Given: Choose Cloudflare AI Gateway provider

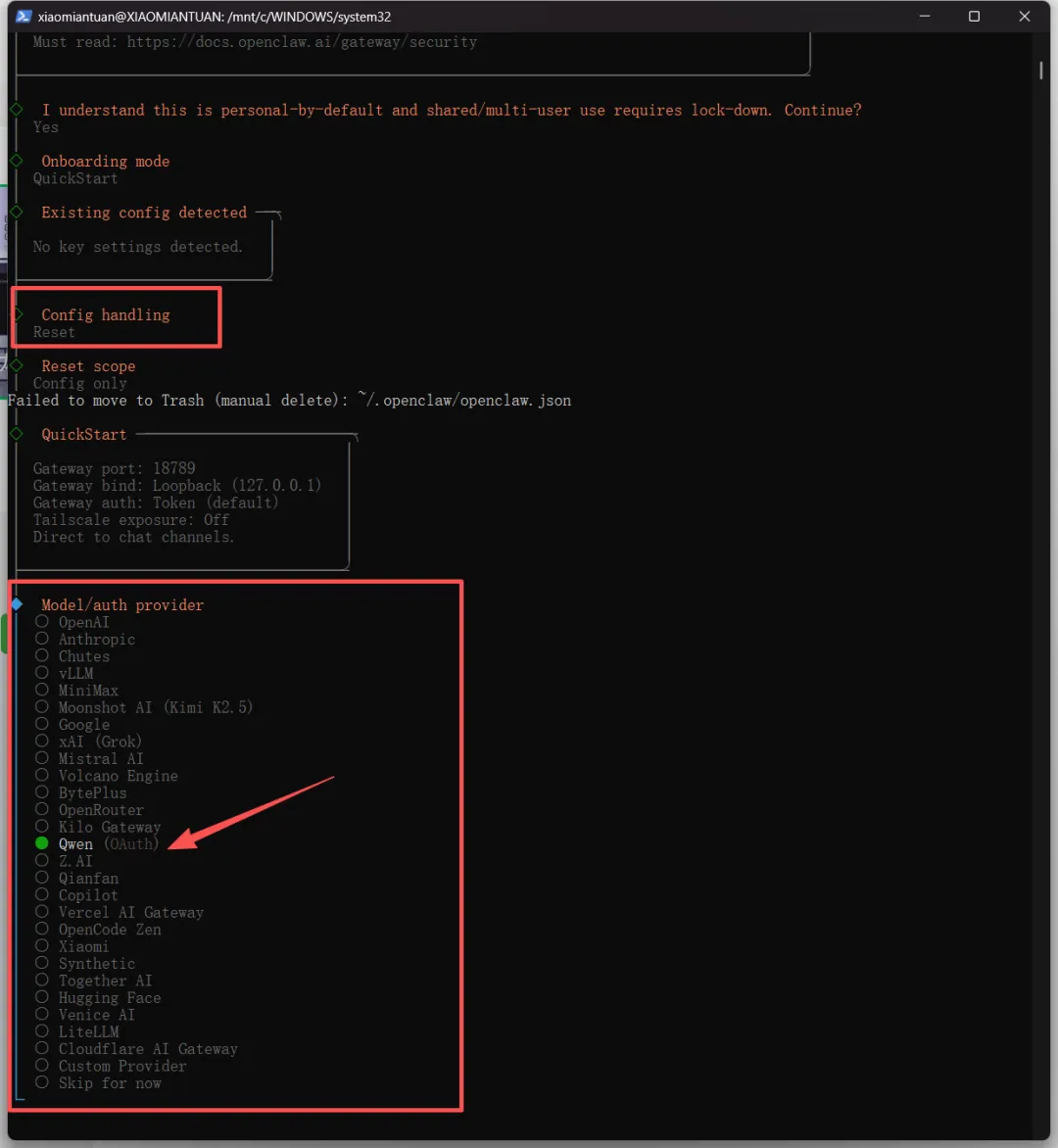Looking at the screenshot, I should (136, 1048).
